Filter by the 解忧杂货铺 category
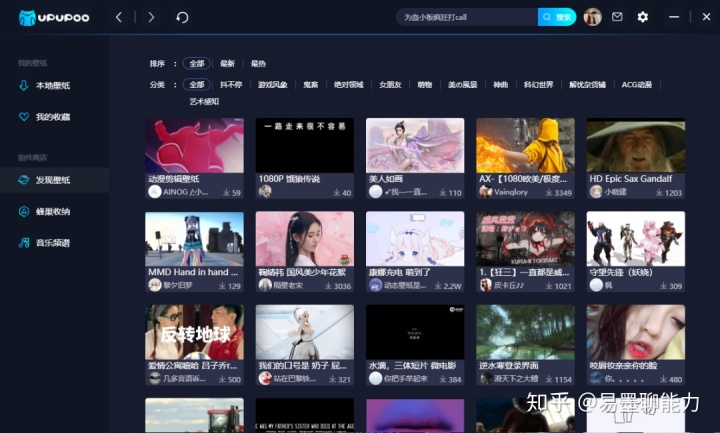Screen dimensions: 720x433 click(587, 84)
